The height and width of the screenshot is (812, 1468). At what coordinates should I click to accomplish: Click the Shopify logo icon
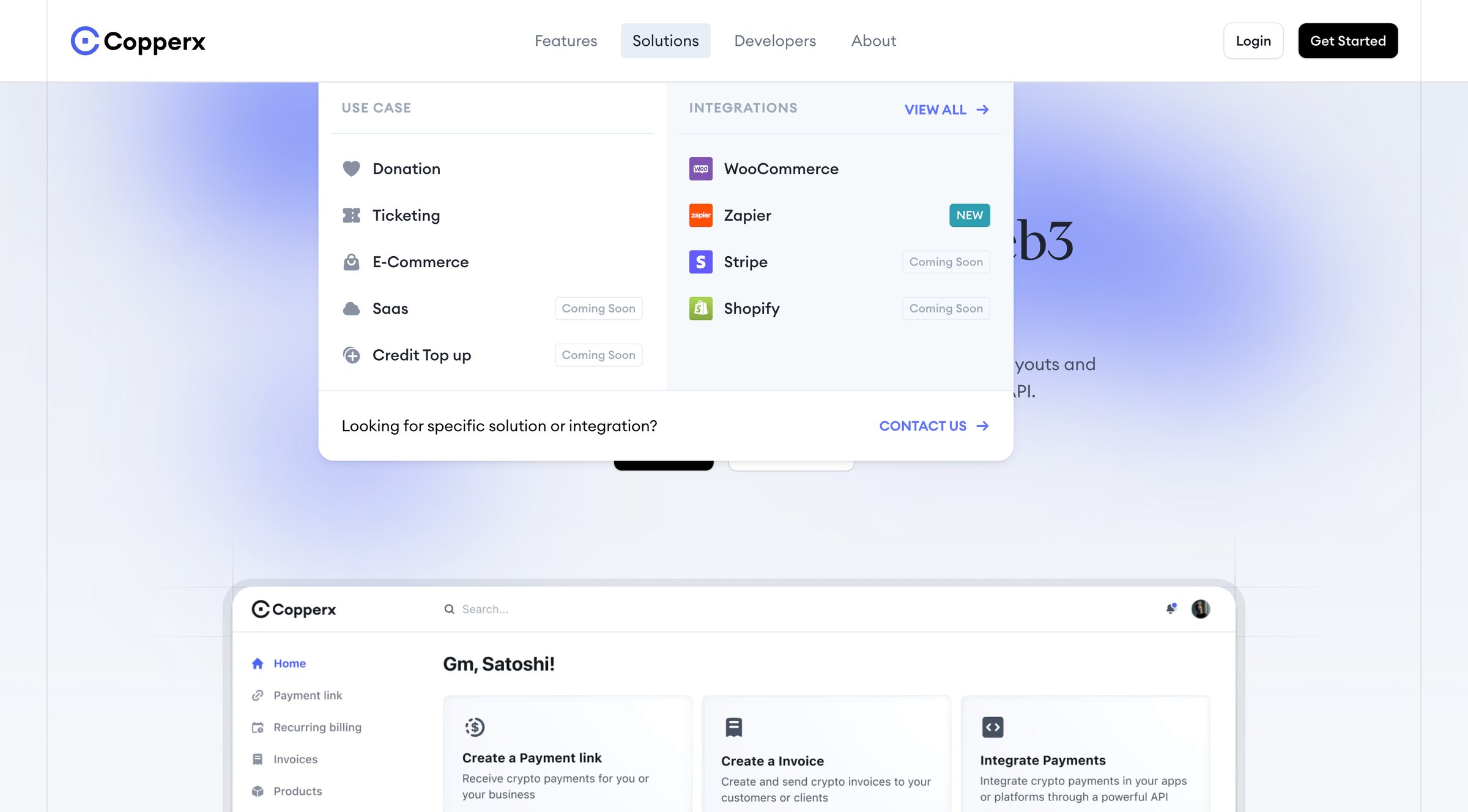coord(701,308)
